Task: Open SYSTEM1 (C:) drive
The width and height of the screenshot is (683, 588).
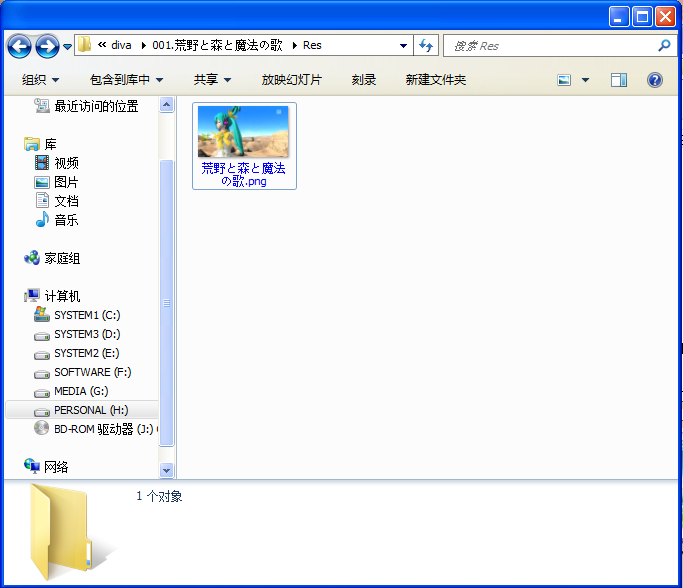Action: (87, 315)
